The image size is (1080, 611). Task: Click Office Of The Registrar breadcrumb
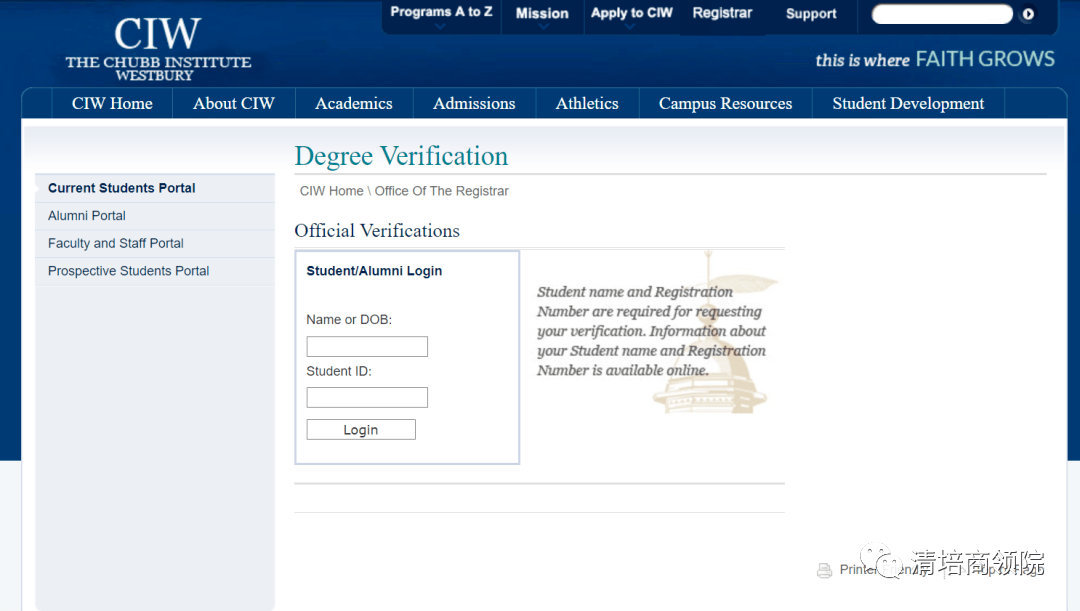(442, 191)
